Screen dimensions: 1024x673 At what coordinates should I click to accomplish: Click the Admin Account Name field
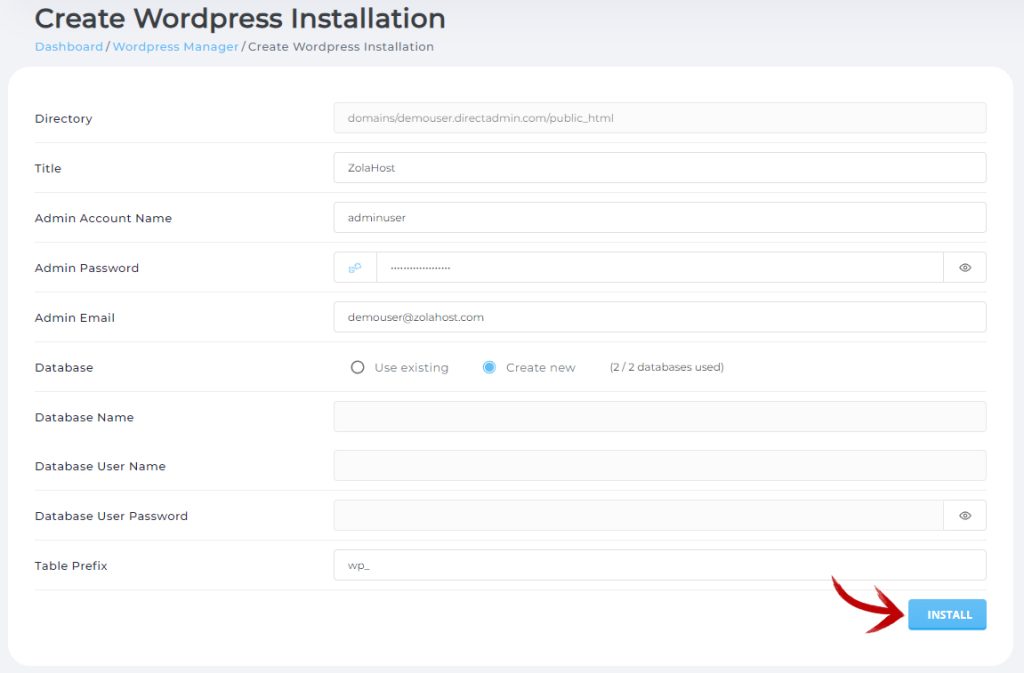[x=660, y=217]
